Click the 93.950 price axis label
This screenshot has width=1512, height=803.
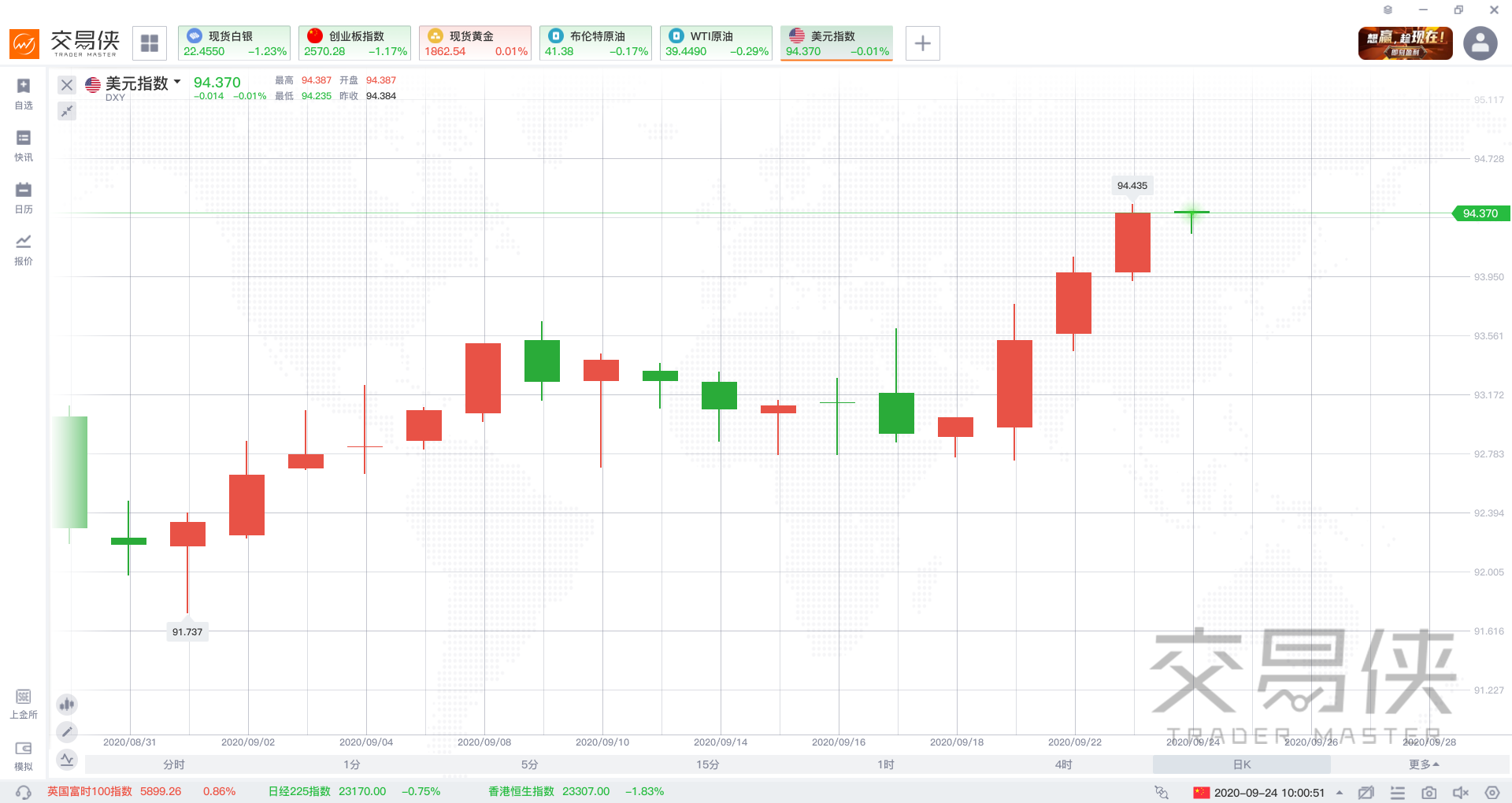pos(1488,277)
